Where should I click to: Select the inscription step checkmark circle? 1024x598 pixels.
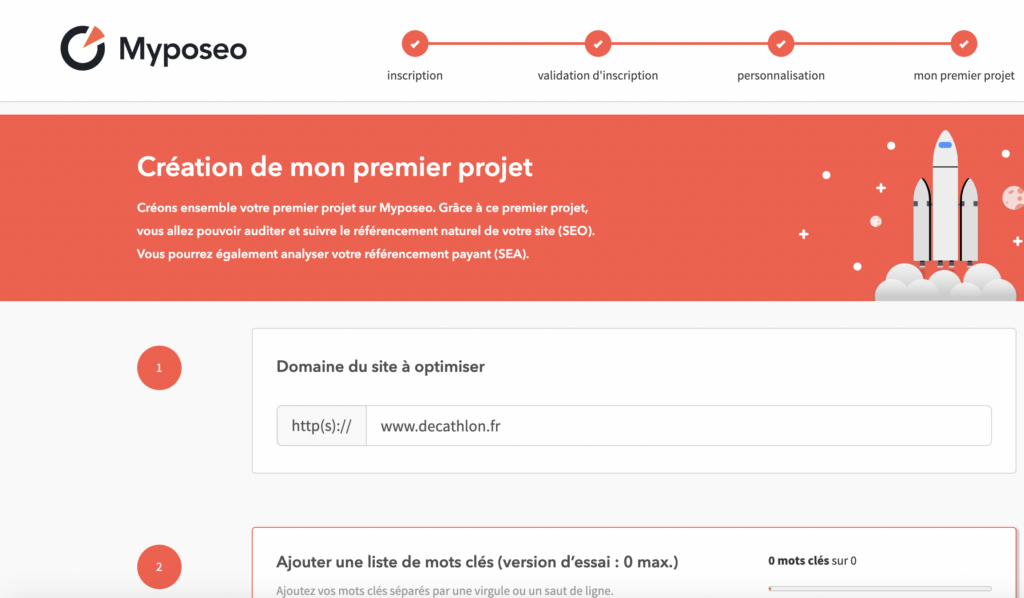[x=415, y=44]
